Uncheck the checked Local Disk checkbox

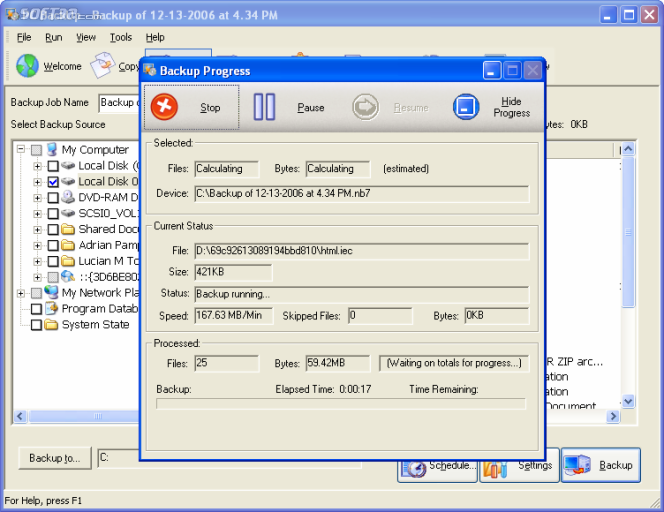pyautogui.click(x=53, y=182)
